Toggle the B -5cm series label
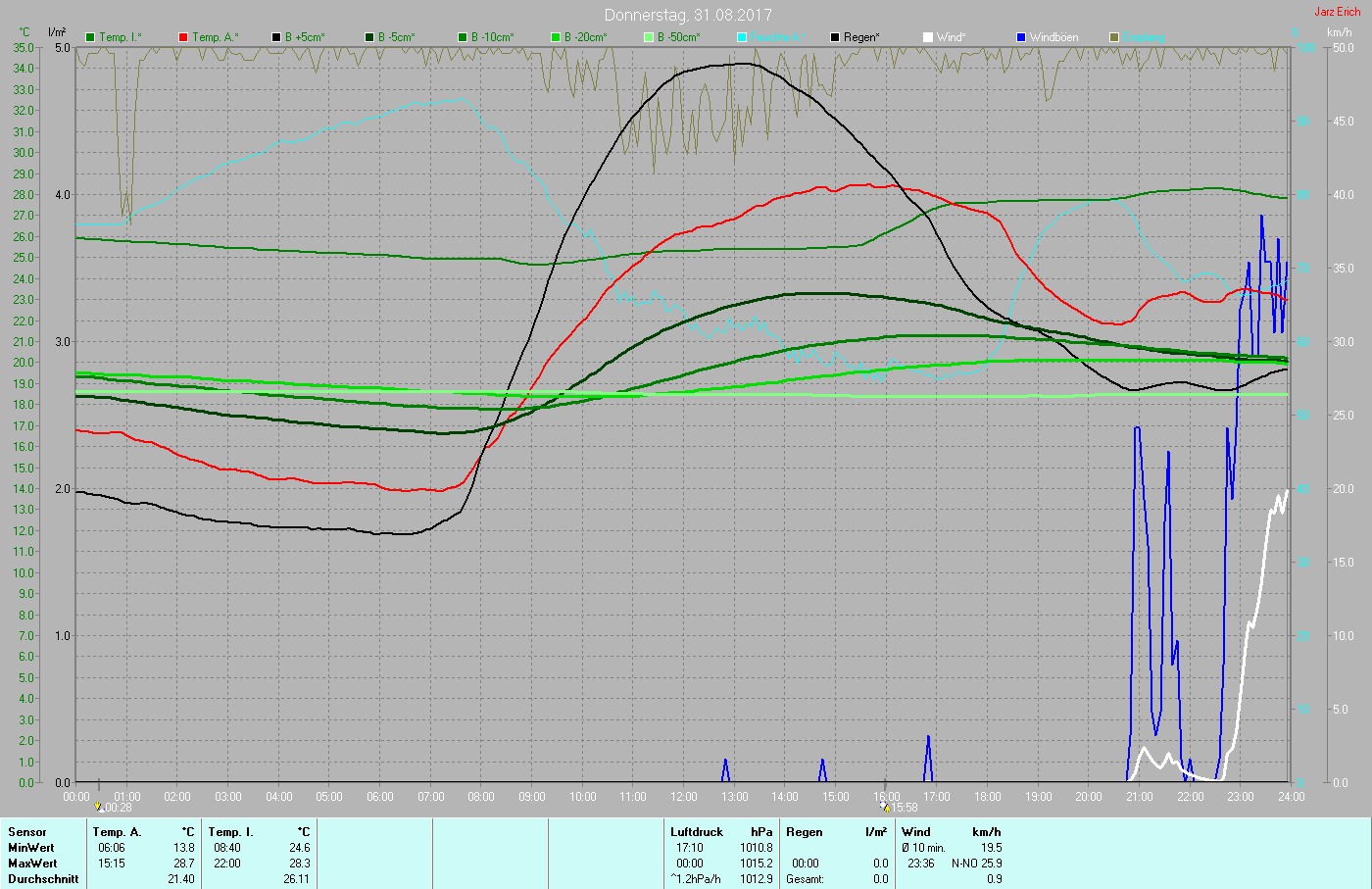The width and height of the screenshot is (1372, 889). click(x=397, y=37)
